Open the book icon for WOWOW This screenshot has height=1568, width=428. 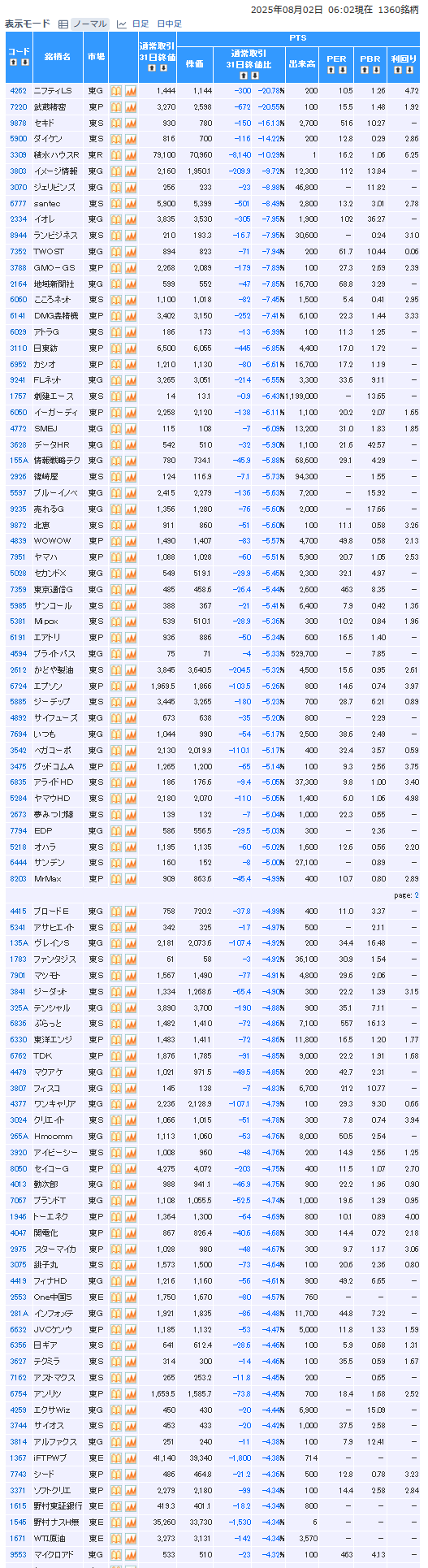(x=116, y=541)
